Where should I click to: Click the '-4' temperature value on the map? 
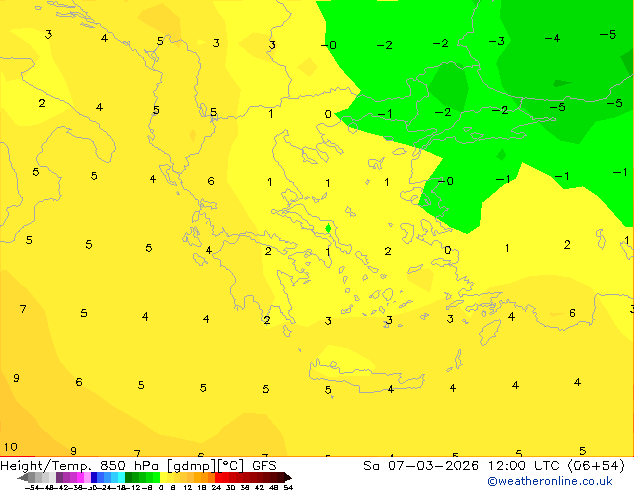pos(552,38)
